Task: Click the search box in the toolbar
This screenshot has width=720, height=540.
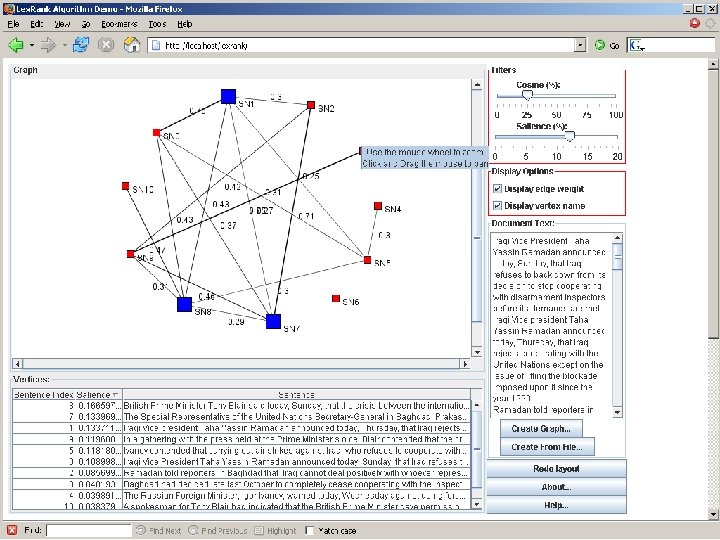Action: click(680, 45)
